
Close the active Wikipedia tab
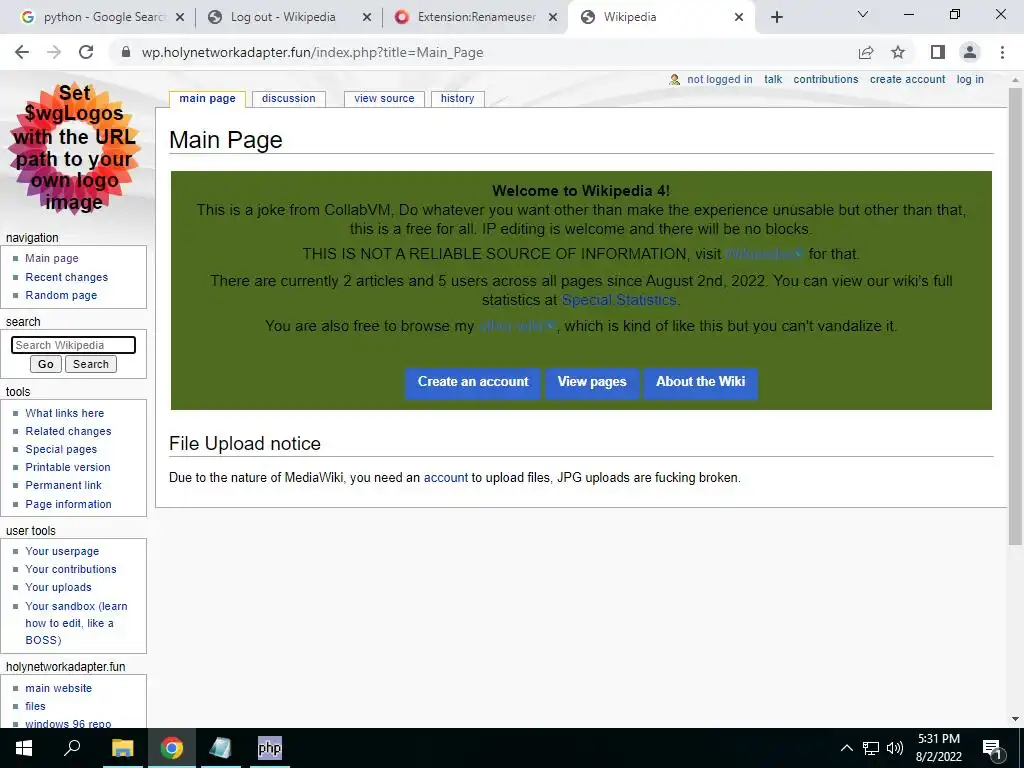739,17
